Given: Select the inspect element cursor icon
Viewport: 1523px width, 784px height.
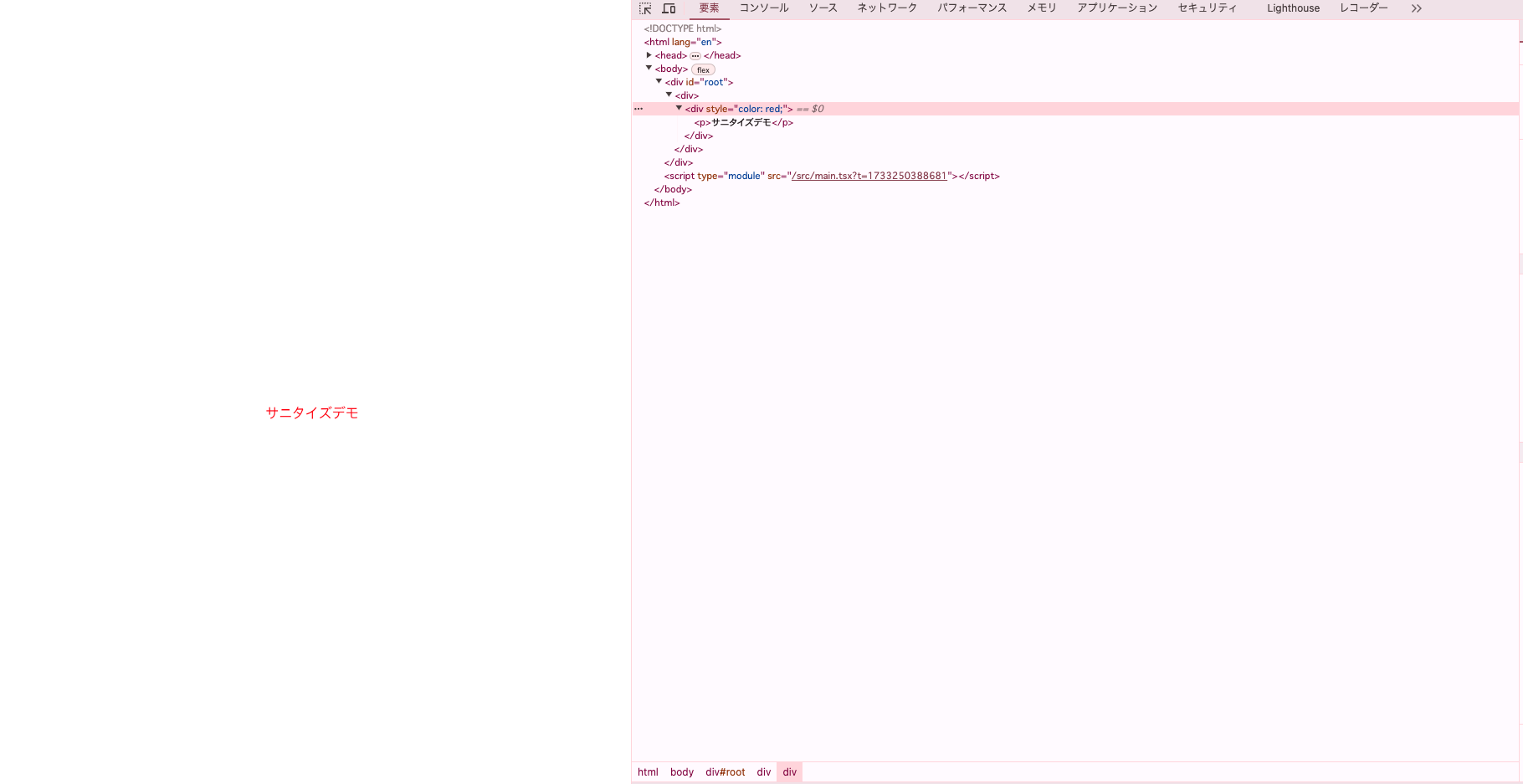Looking at the screenshot, I should pos(645,8).
